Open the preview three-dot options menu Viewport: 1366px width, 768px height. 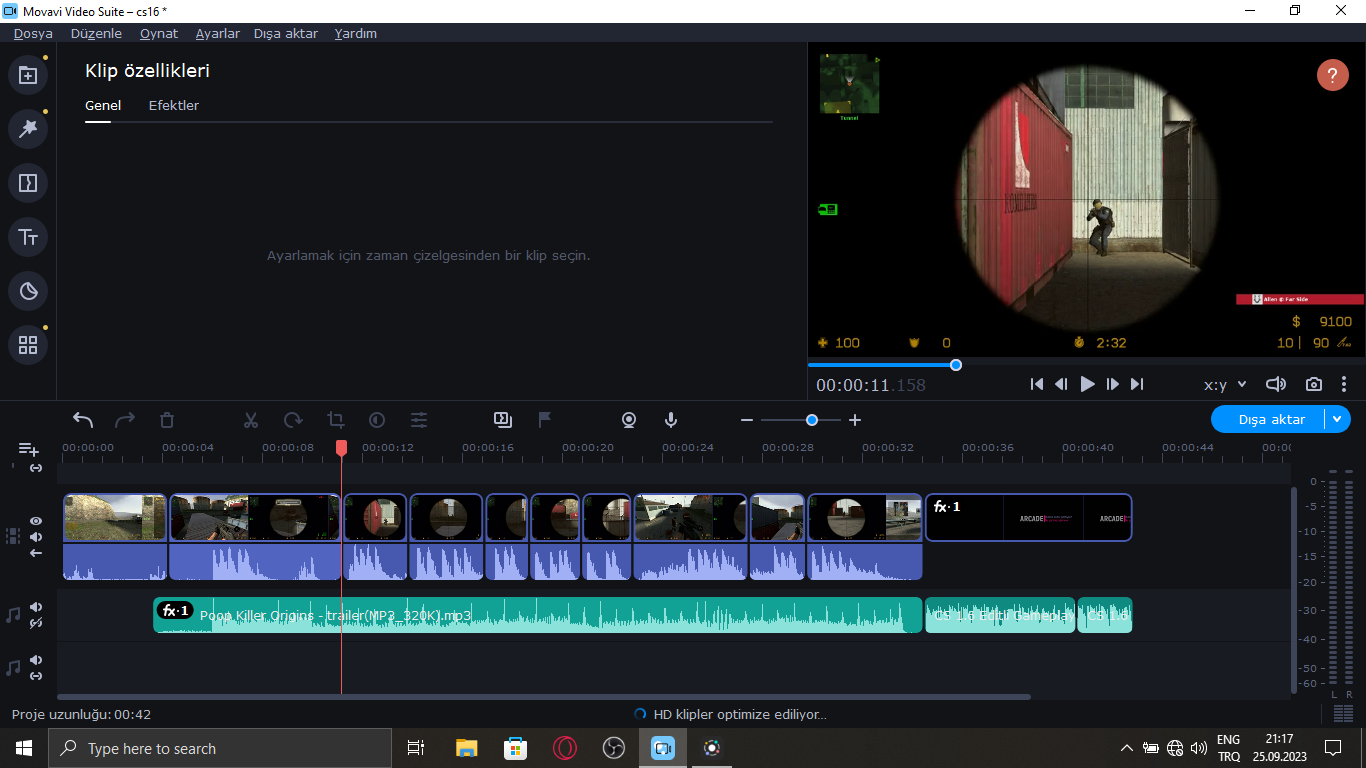click(x=1344, y=384)
